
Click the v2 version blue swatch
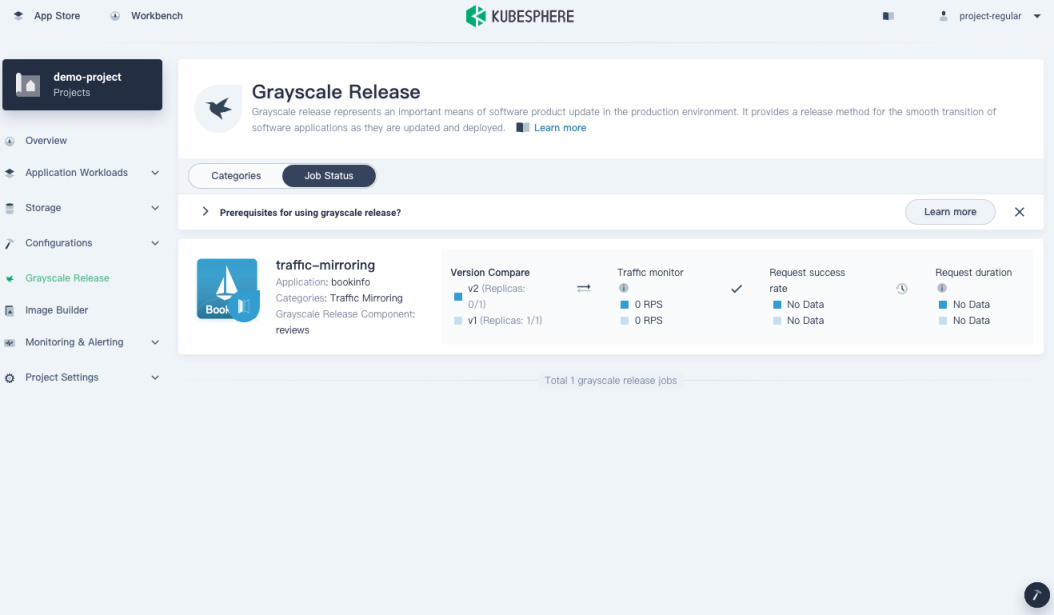point(458,296)
